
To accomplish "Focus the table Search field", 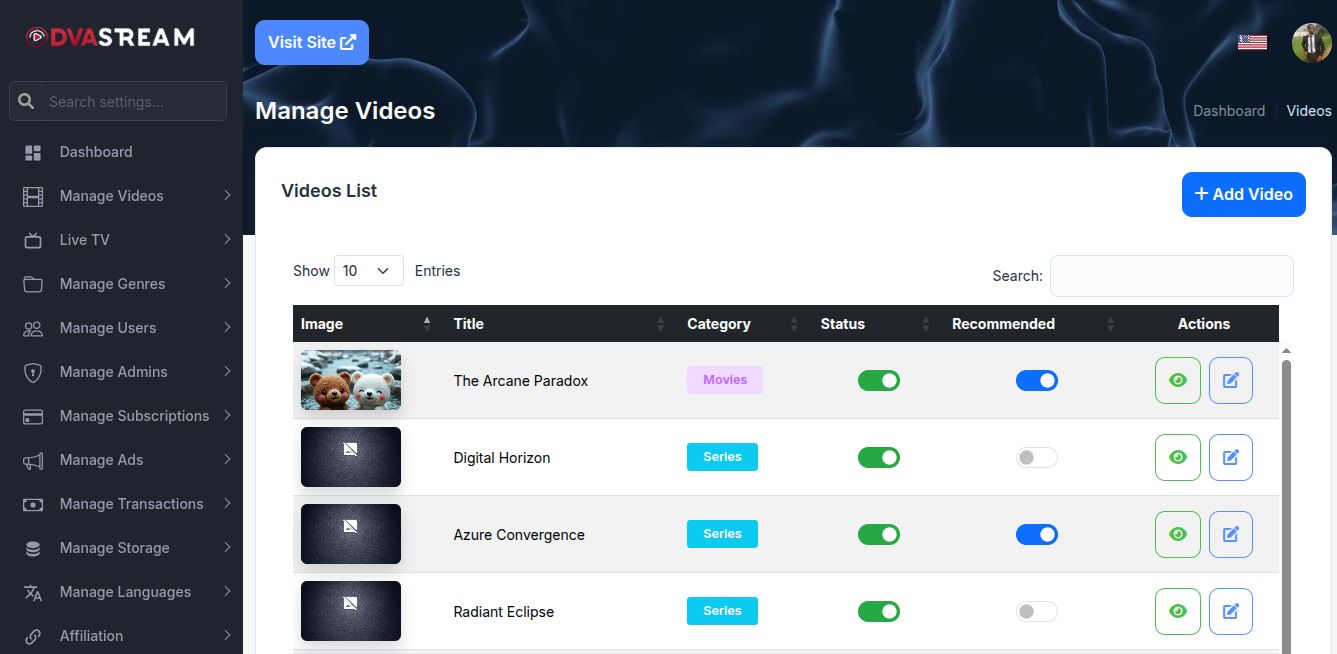I will [x=1172, y=276].
